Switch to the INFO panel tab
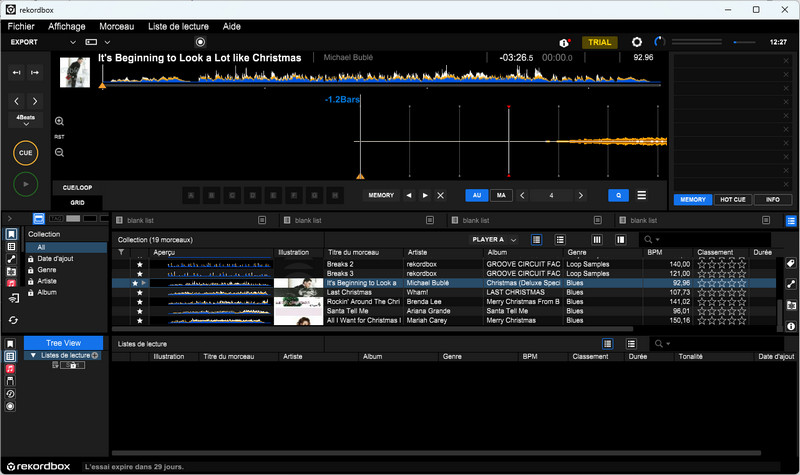 [x=772, y=199]
